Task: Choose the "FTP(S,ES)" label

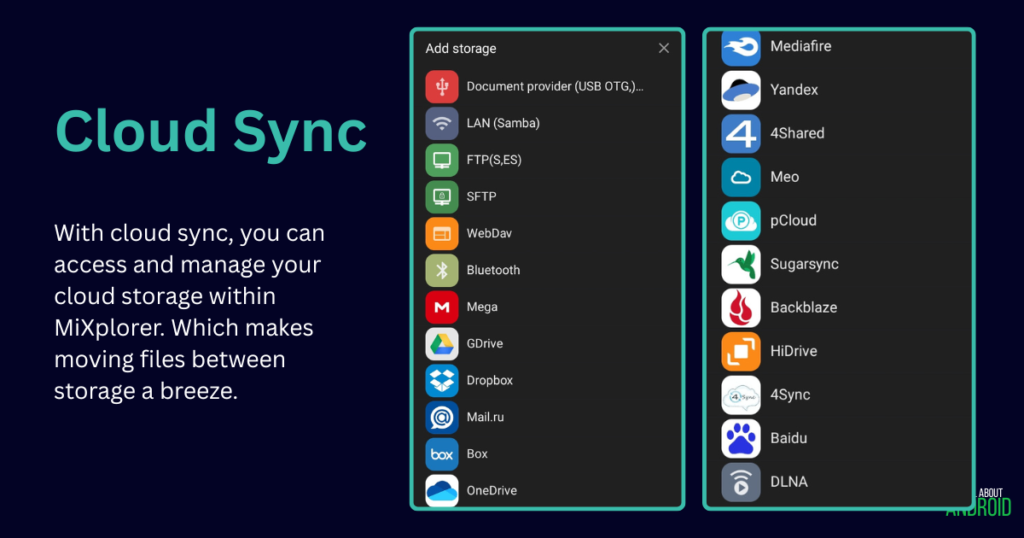Action: click(494, 160)
